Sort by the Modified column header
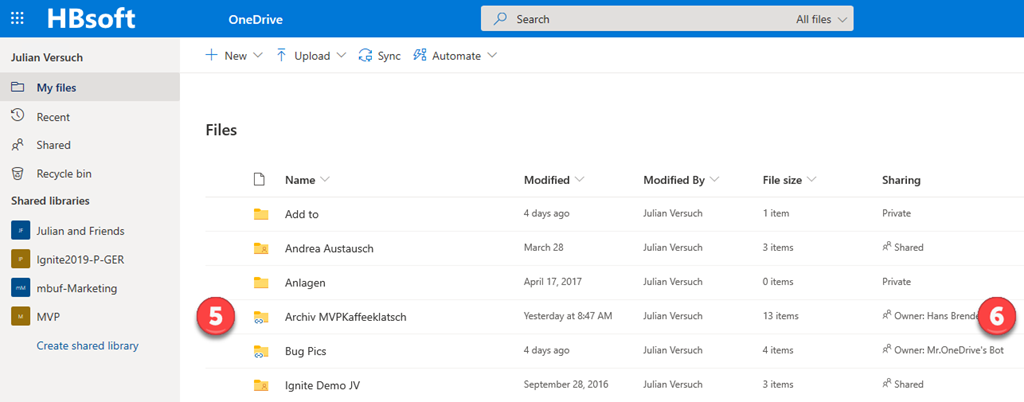 tap(547, 180)
